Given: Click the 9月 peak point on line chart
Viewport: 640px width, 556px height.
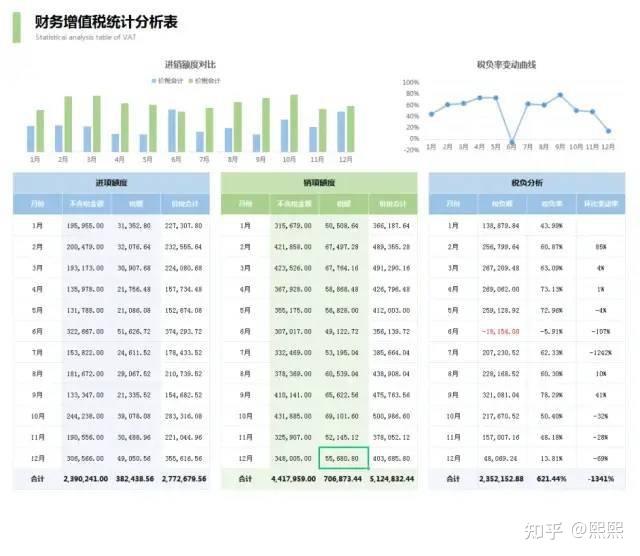Looking at the screenshot, I should click(x=560, y=95).
